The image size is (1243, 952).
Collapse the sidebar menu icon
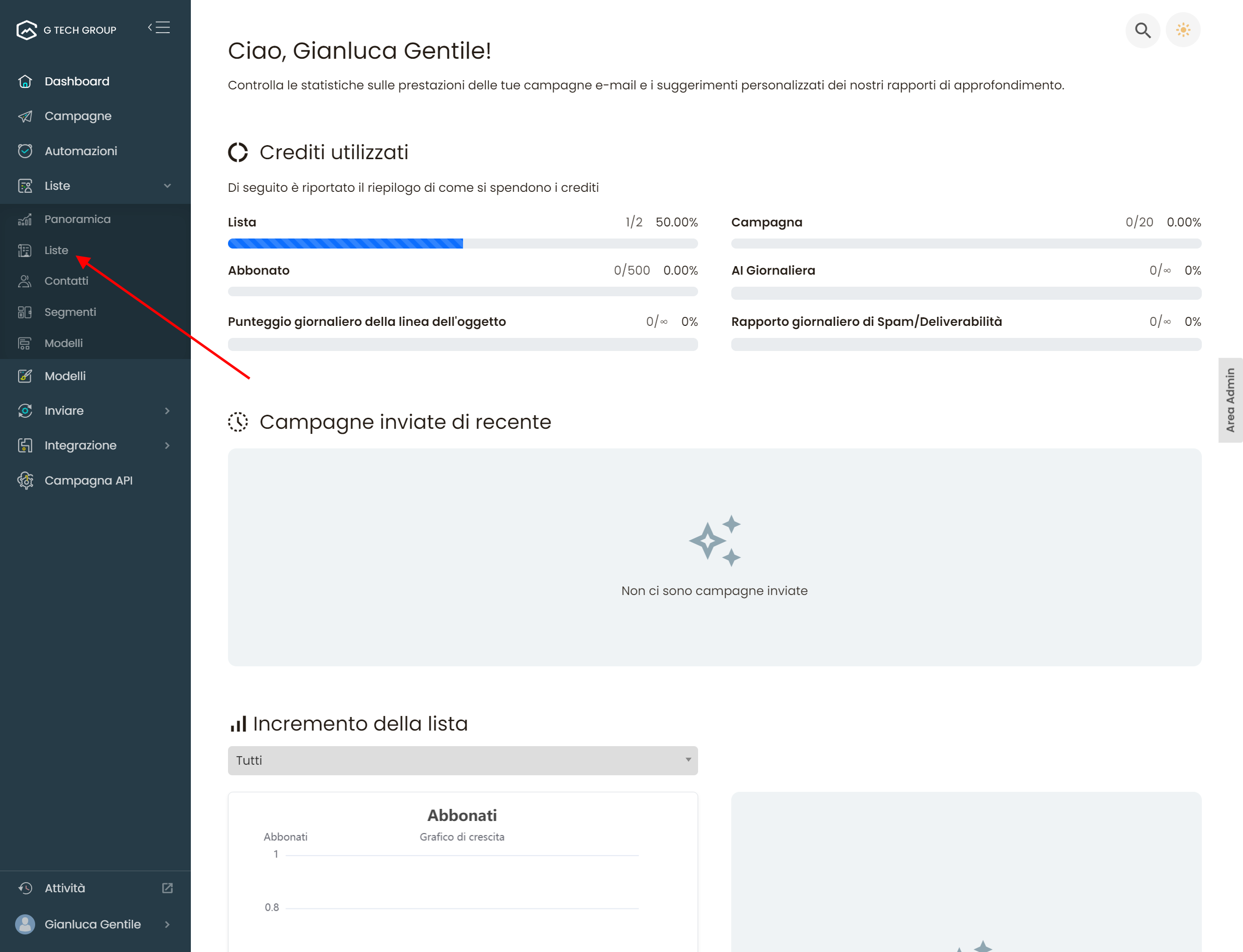coord(159,27)
